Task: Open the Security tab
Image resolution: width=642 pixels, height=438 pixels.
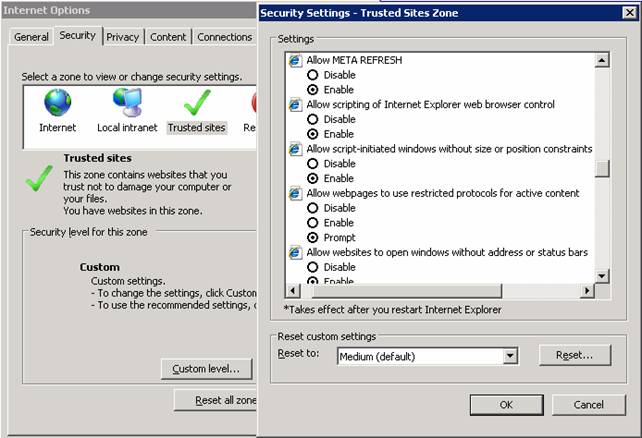Action: click(x=77, y=36)
